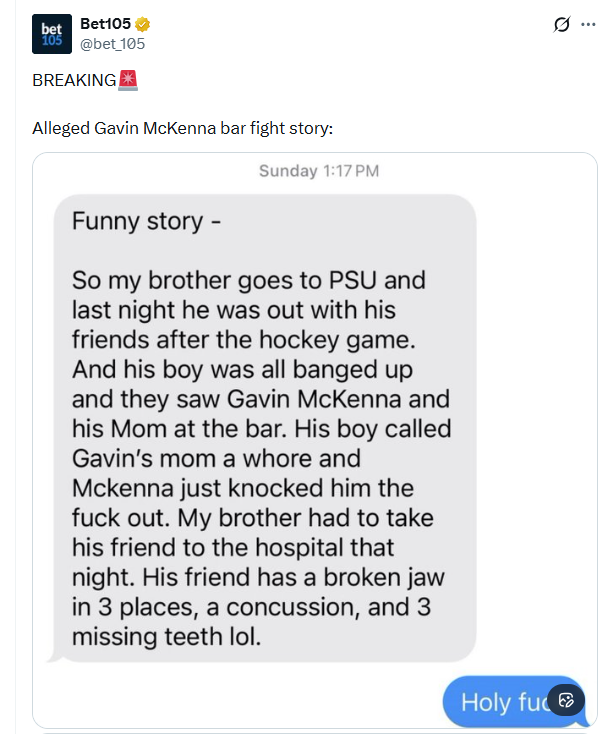This screenshot has height=734, width=610.
Task: Click the 'So my brother goes to PSU' line
Action: pos(248,280)
